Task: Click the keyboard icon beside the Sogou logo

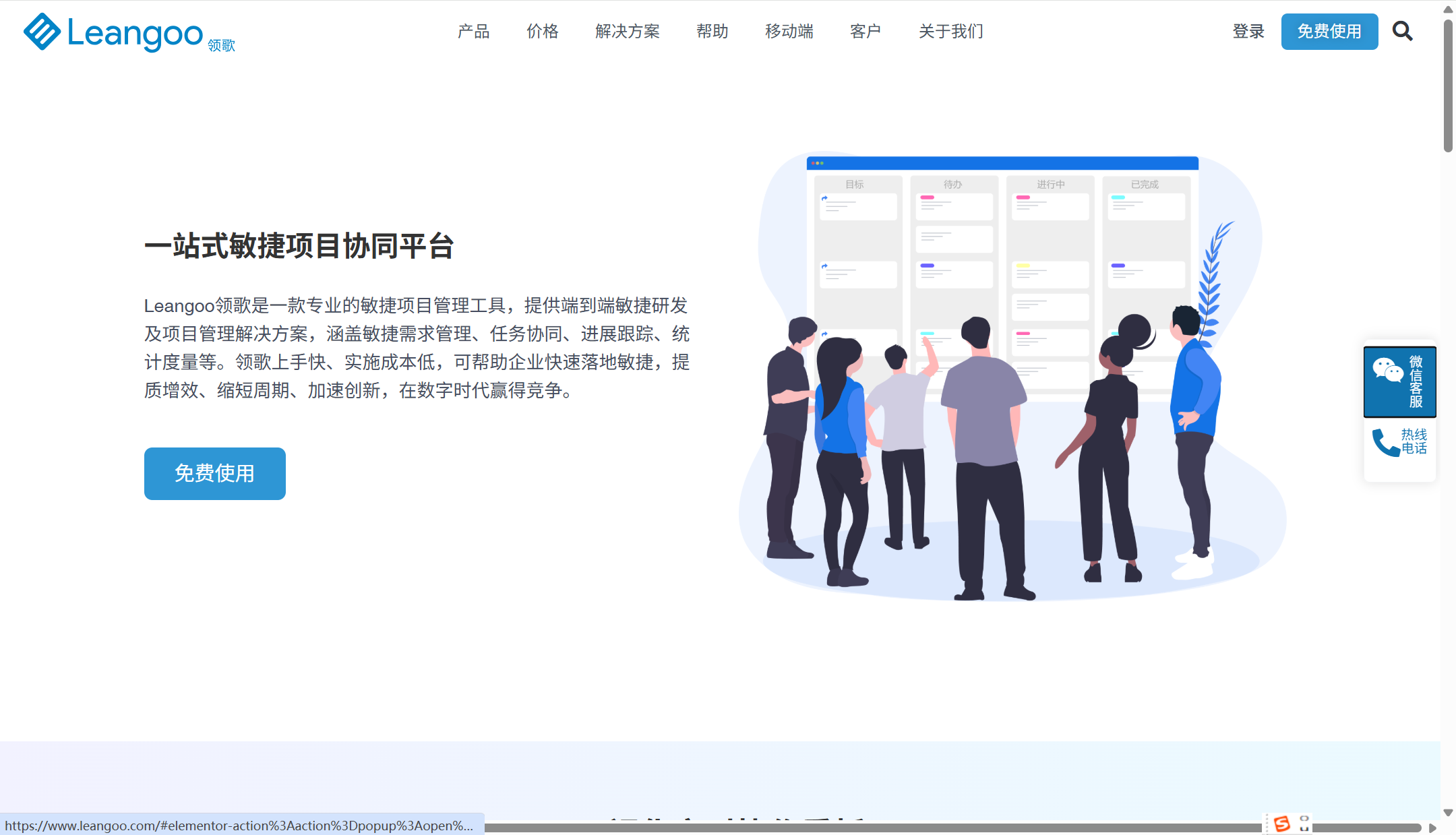Action: pyautogui.click(x=1306, y=824)
